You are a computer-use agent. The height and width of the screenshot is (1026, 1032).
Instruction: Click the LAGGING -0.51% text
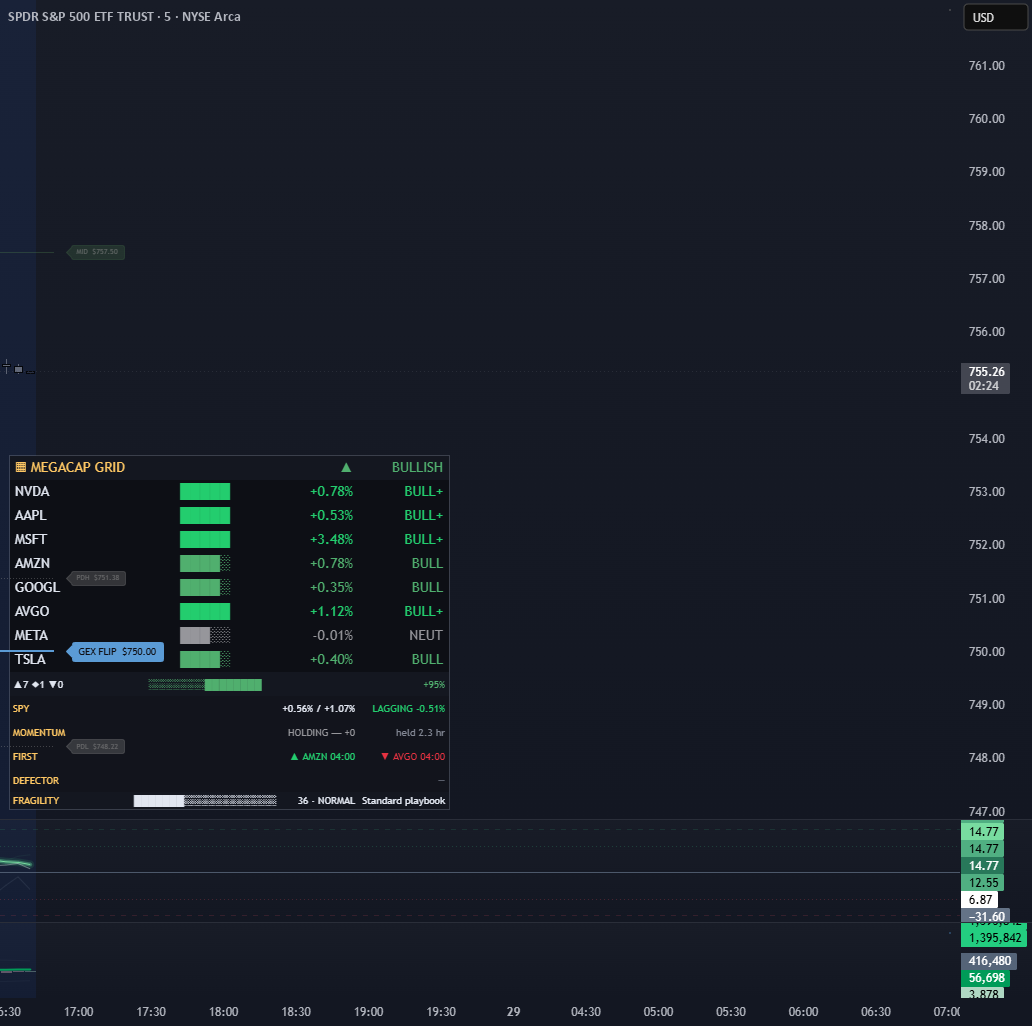pos(409,709)
